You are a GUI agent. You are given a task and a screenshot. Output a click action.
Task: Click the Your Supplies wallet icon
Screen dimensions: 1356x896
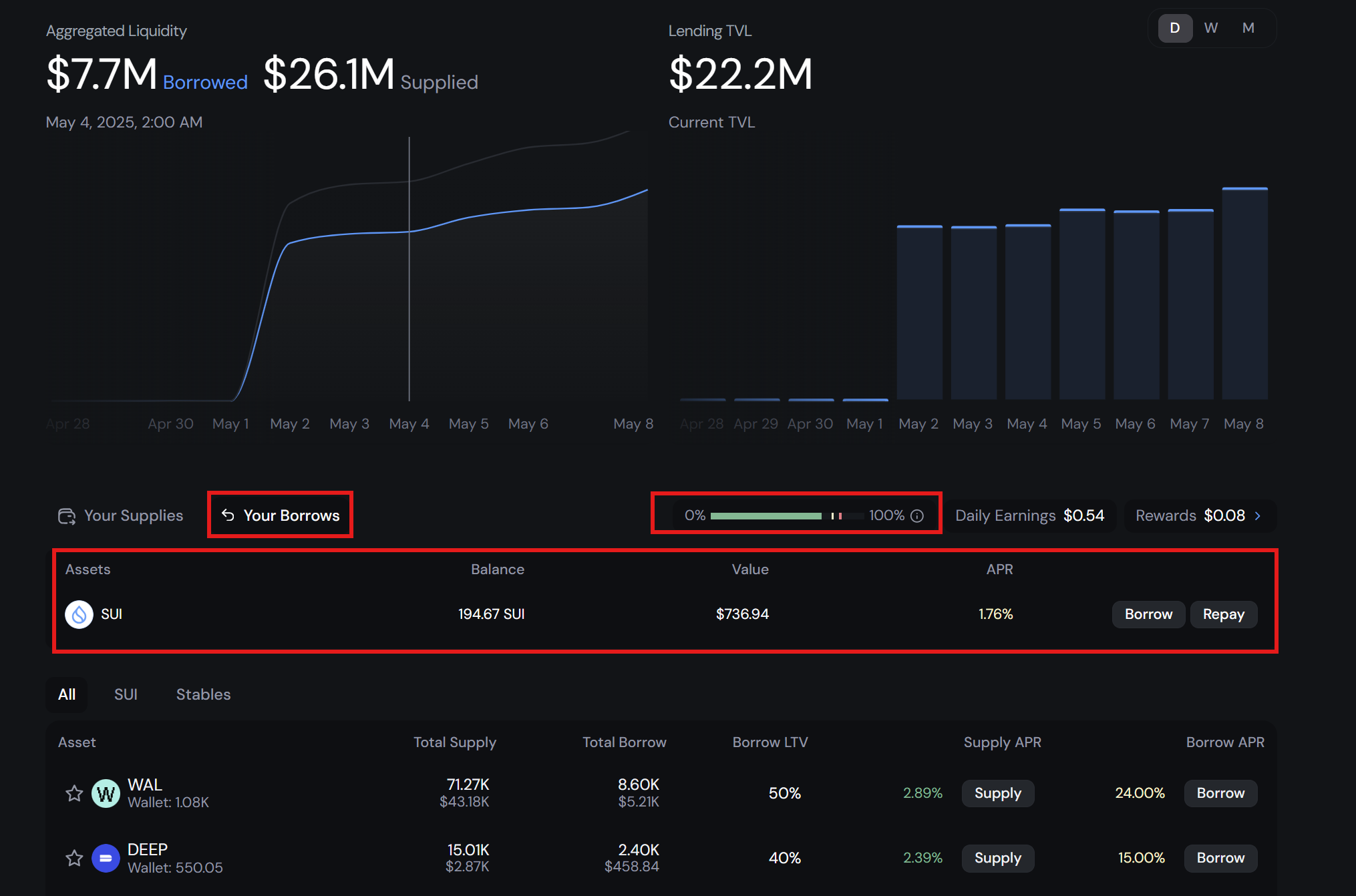pos(67,516)
